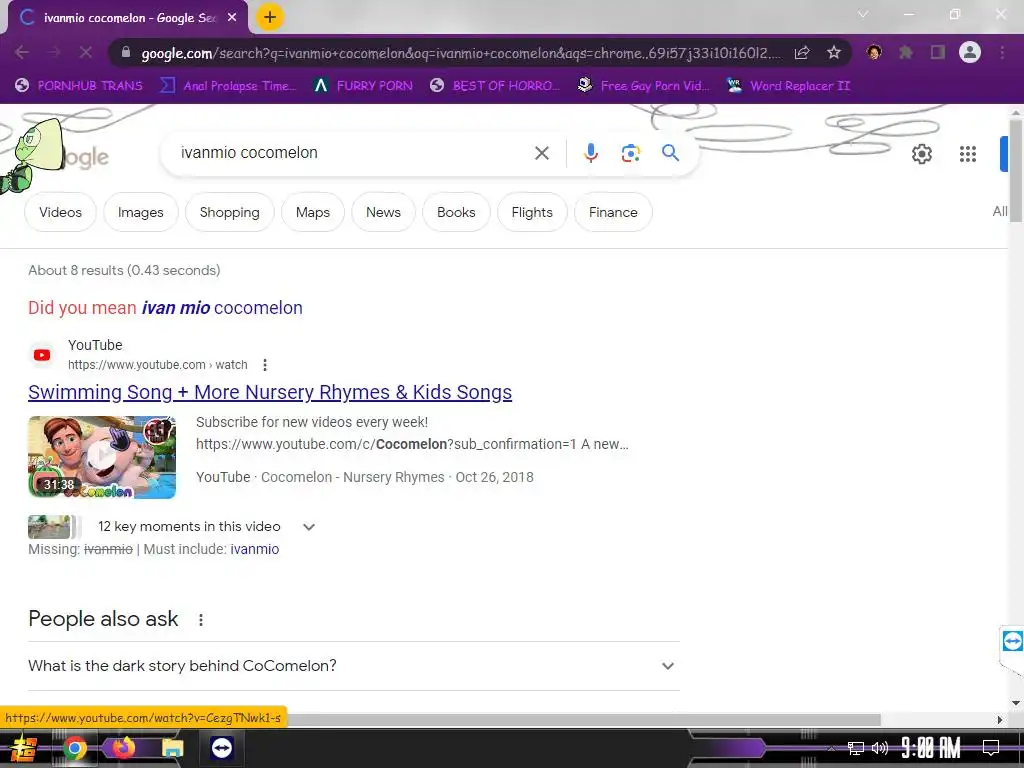
Task: Bookmark this page with the star
Action: click(x=833, y=52)
